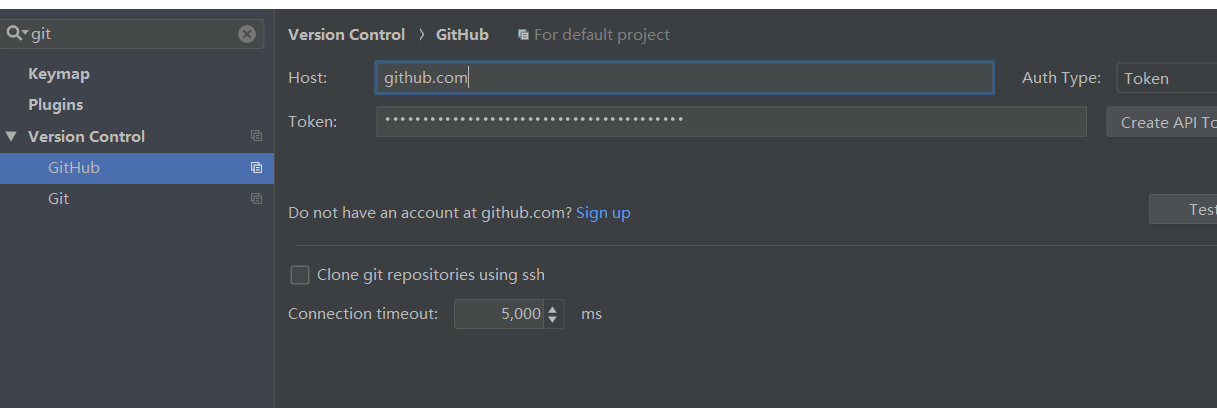Select Keymap in settings list
The height and width of the screenshot is (408, 1217).
[x=59, y=74]
